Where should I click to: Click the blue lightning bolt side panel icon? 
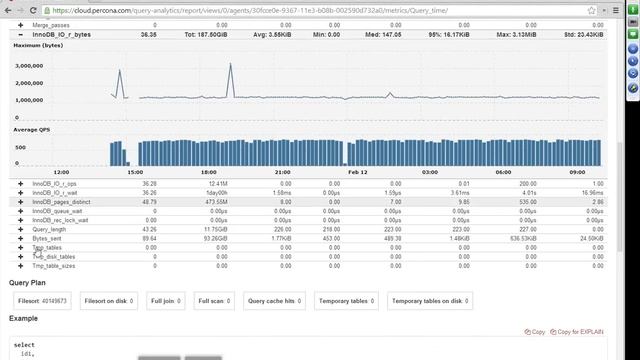pyautogui.click(x=633, y=88)
